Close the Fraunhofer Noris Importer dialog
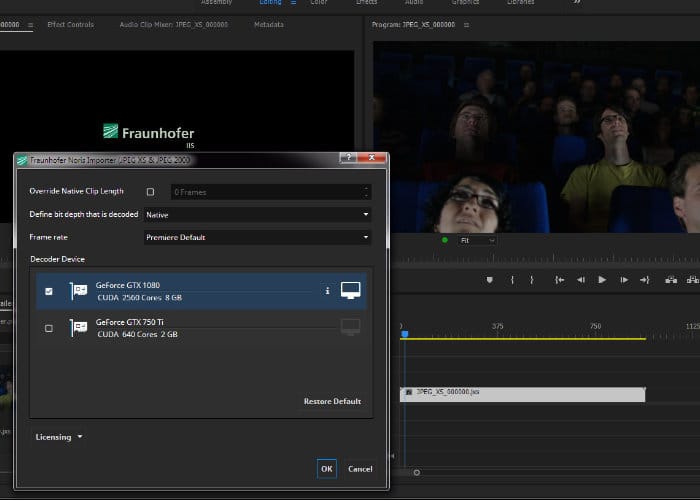This screenshot has height=500, width=700. pyautogui.click(x=371, y=158)
